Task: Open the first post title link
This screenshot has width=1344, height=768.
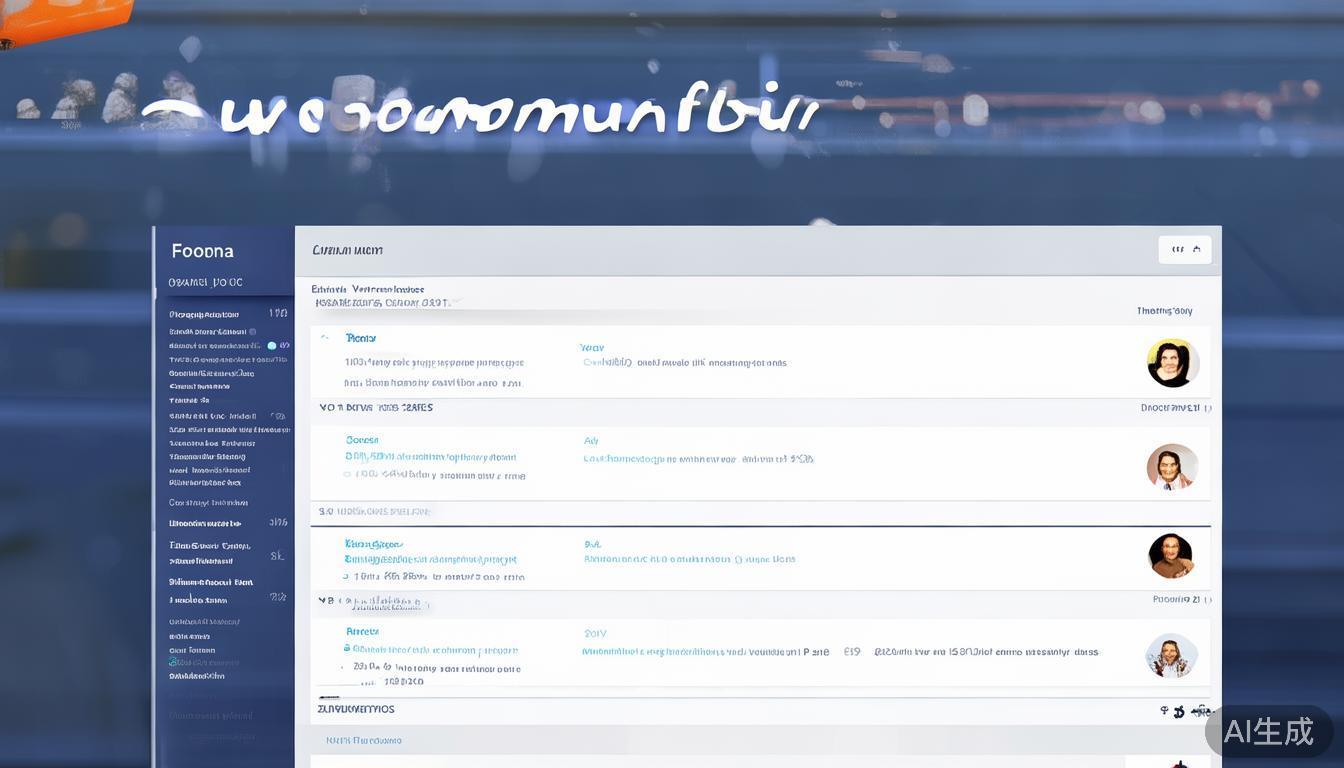Action: pyautogui.click(x=360, y=339)
